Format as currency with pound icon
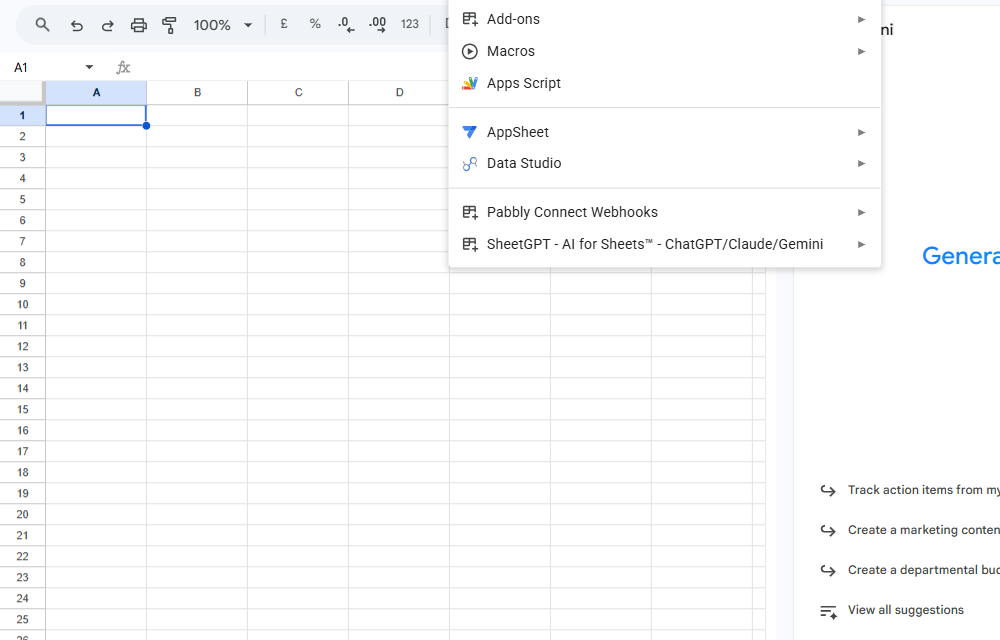 tap(284, 24)
